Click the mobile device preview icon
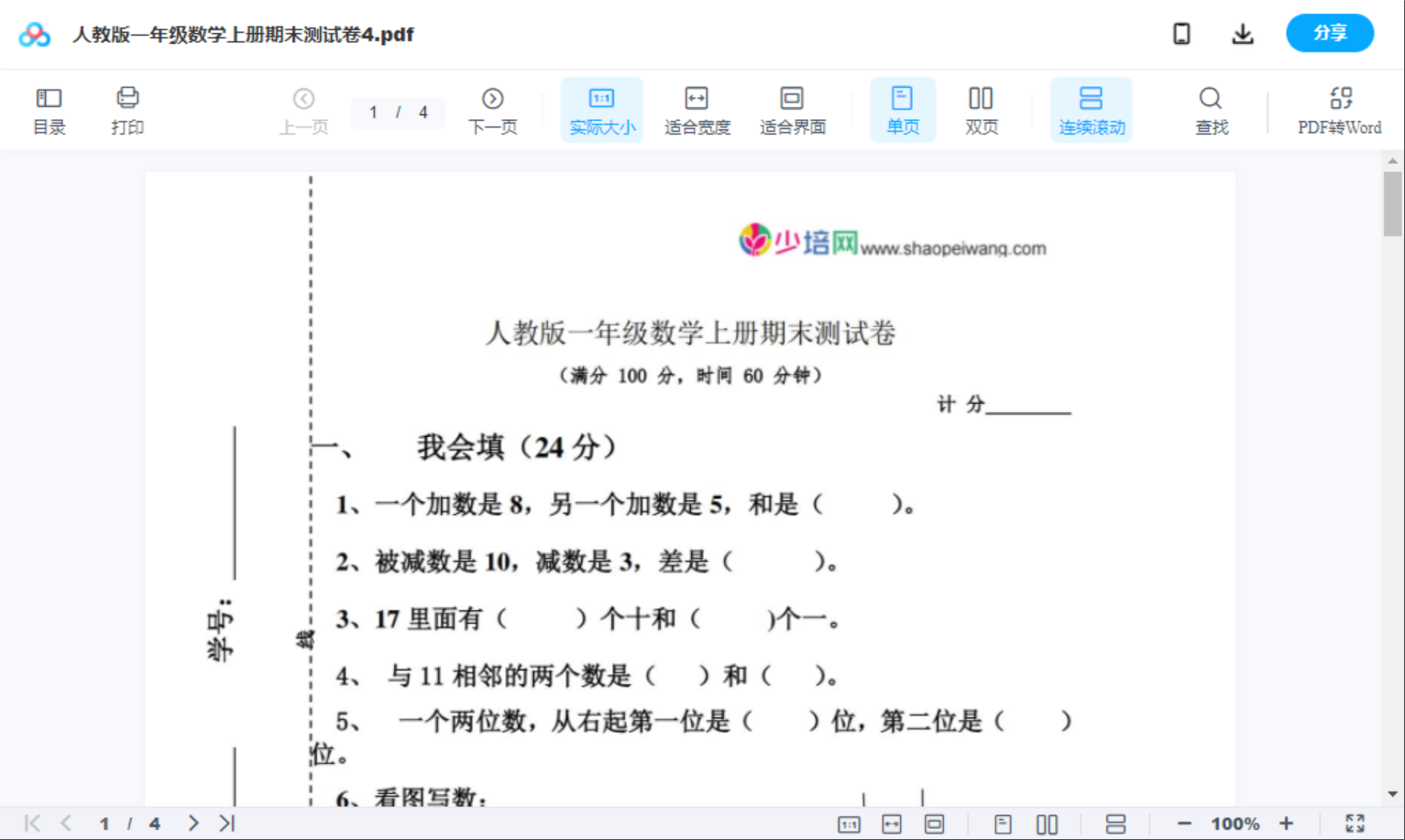The height and width of the screenshot is (840, 1405). point(1181,33)
